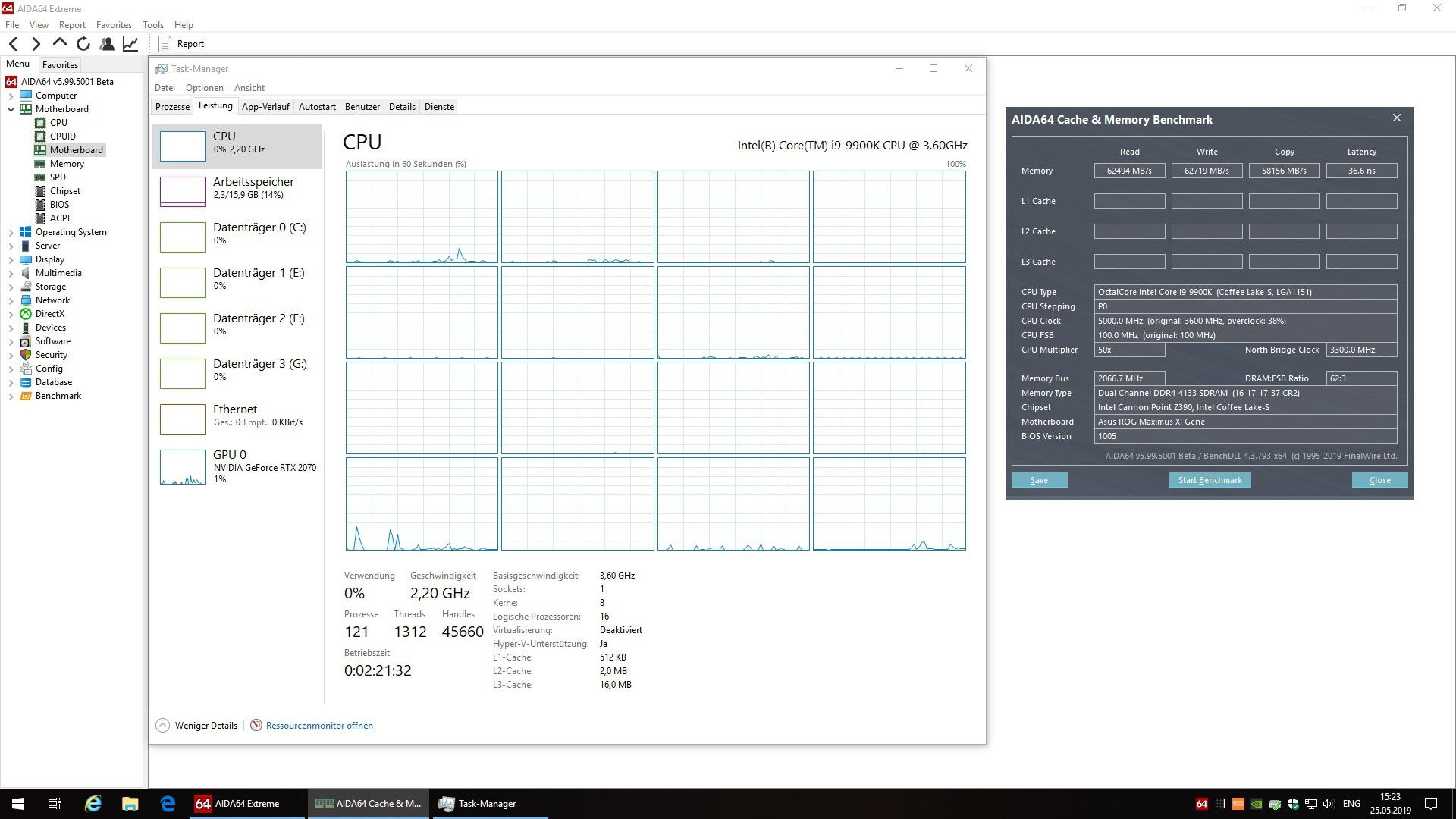Switch to Prozesse tab
Image resolution: width=1456 pixels, height=819 pixels.
click(x=172, y=107)
